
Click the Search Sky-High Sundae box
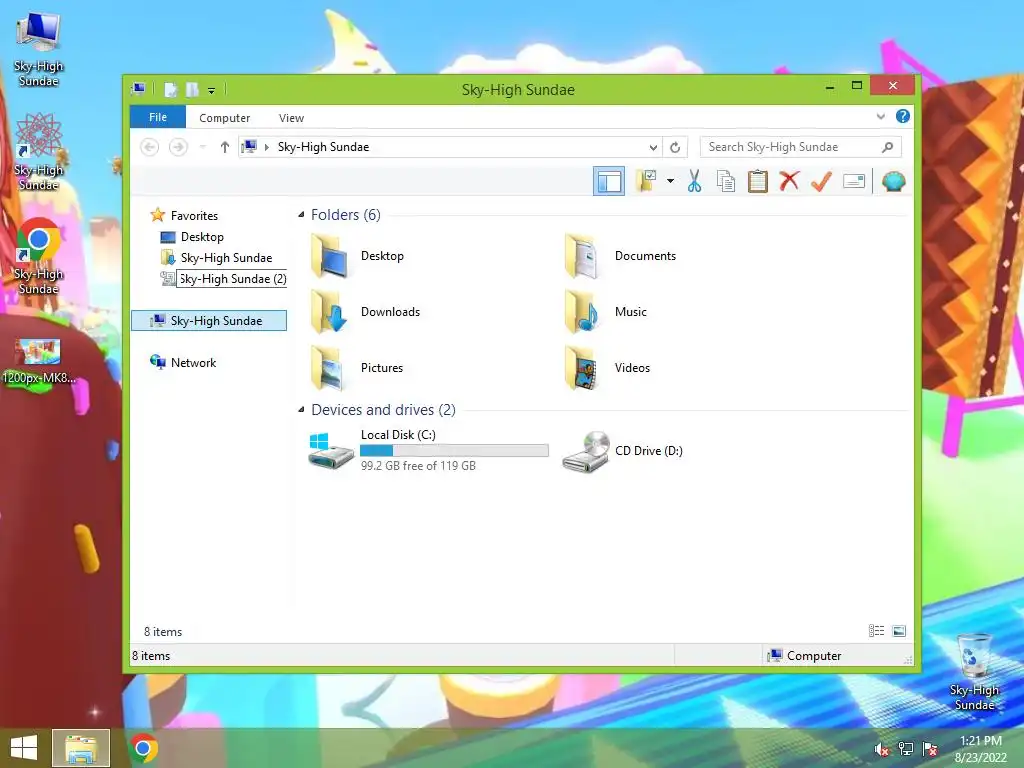point(800,147)
